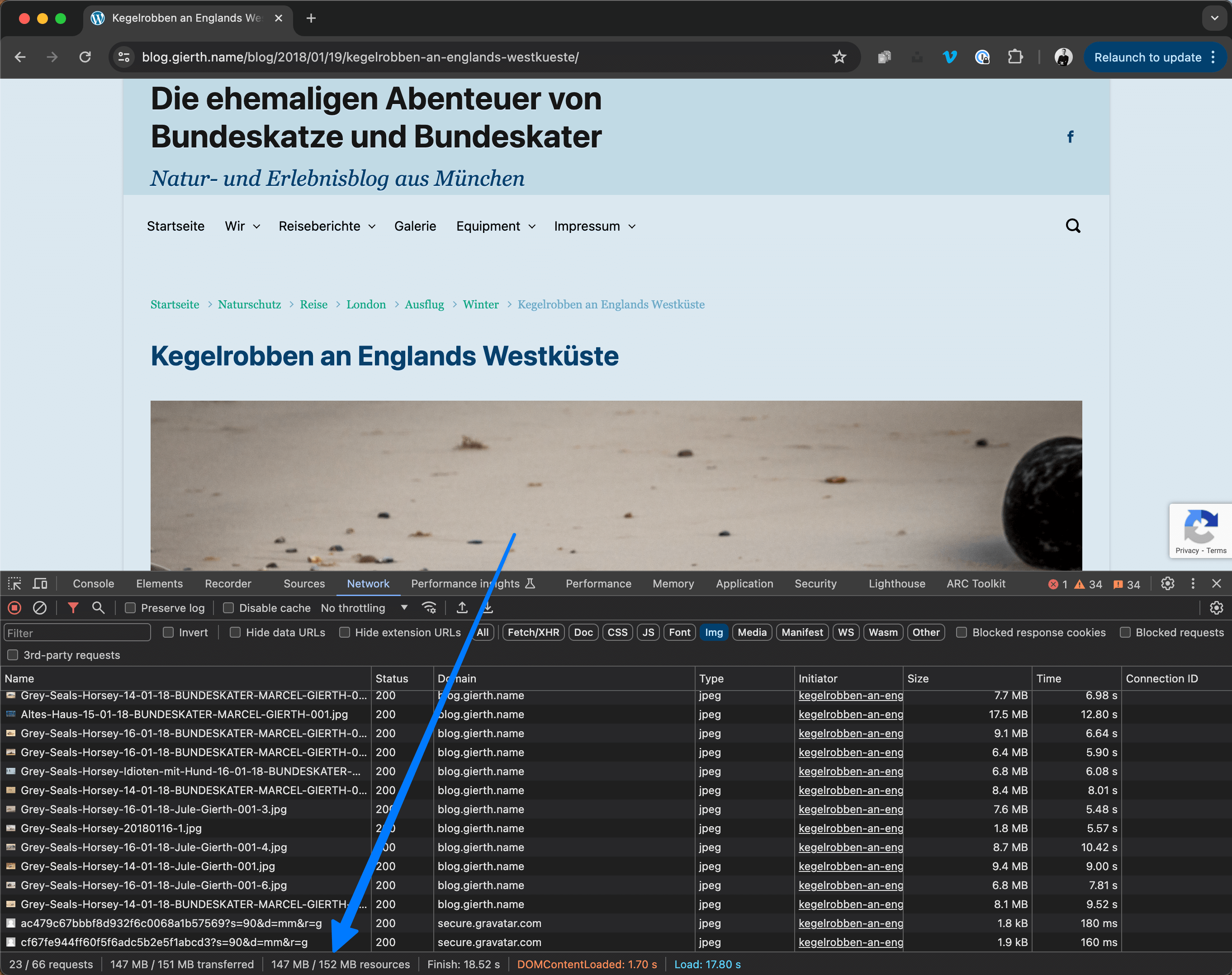
Task: Click the Facebook icon in the blog header
Action: coord(1071,137)
